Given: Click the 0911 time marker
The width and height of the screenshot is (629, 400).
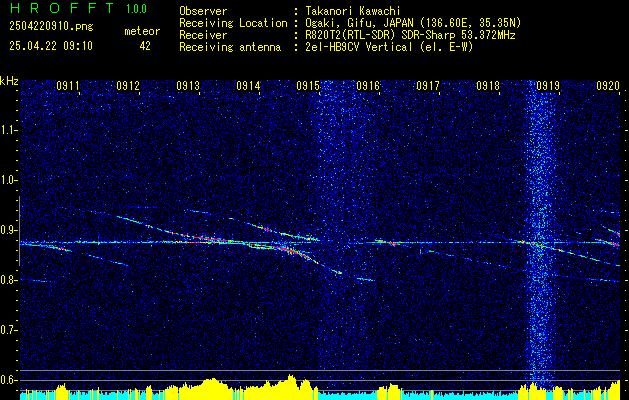Looking at the screenshot, I should tap(68, 86).
